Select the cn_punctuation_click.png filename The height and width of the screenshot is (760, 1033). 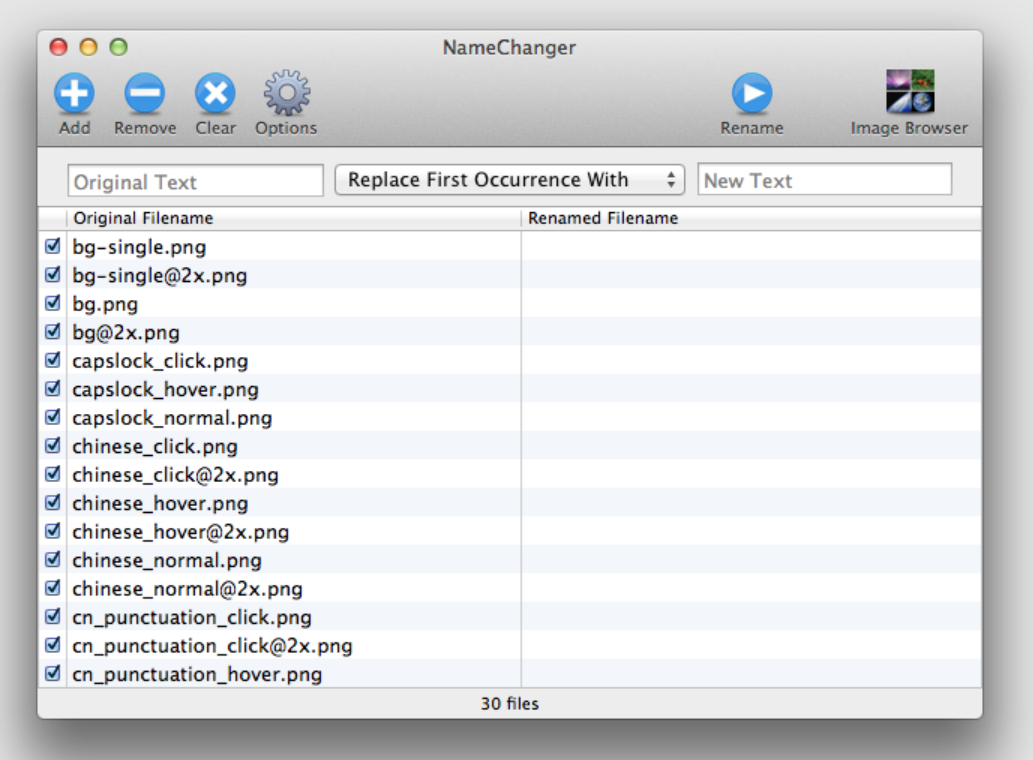click(192, 618)
